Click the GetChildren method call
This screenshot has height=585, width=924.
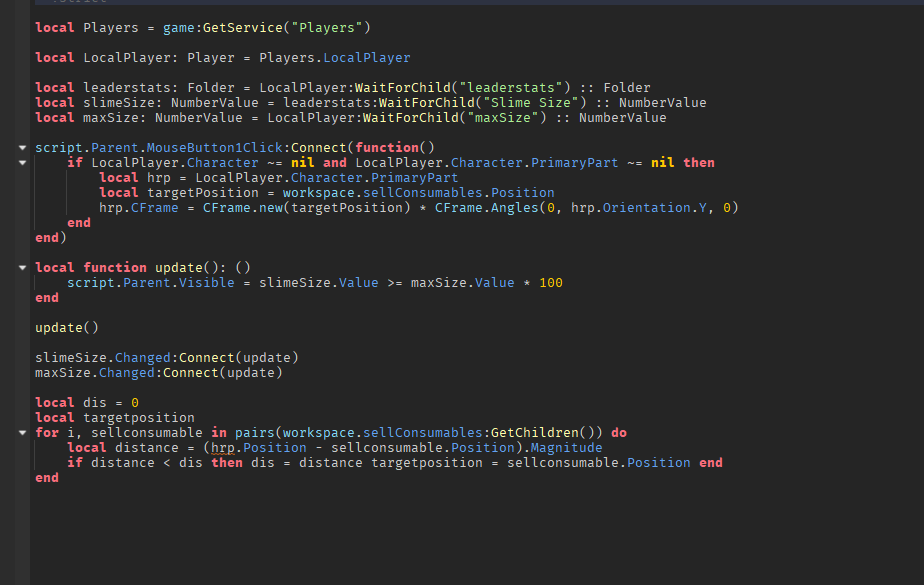[535, 432]
